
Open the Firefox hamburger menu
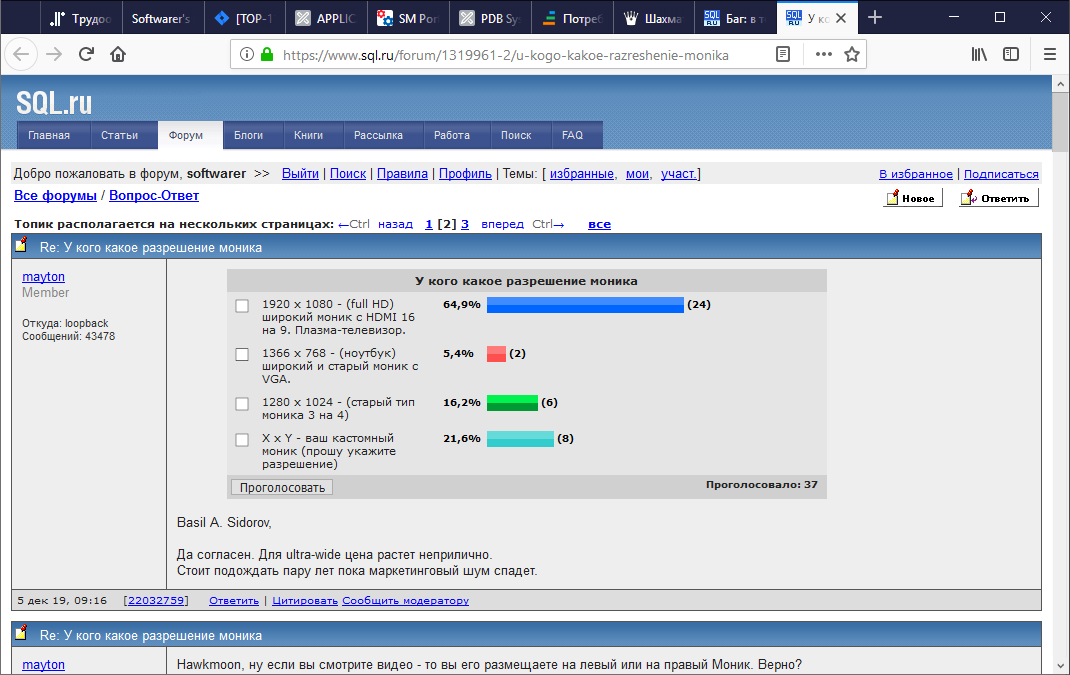(x=1049, y=54)
